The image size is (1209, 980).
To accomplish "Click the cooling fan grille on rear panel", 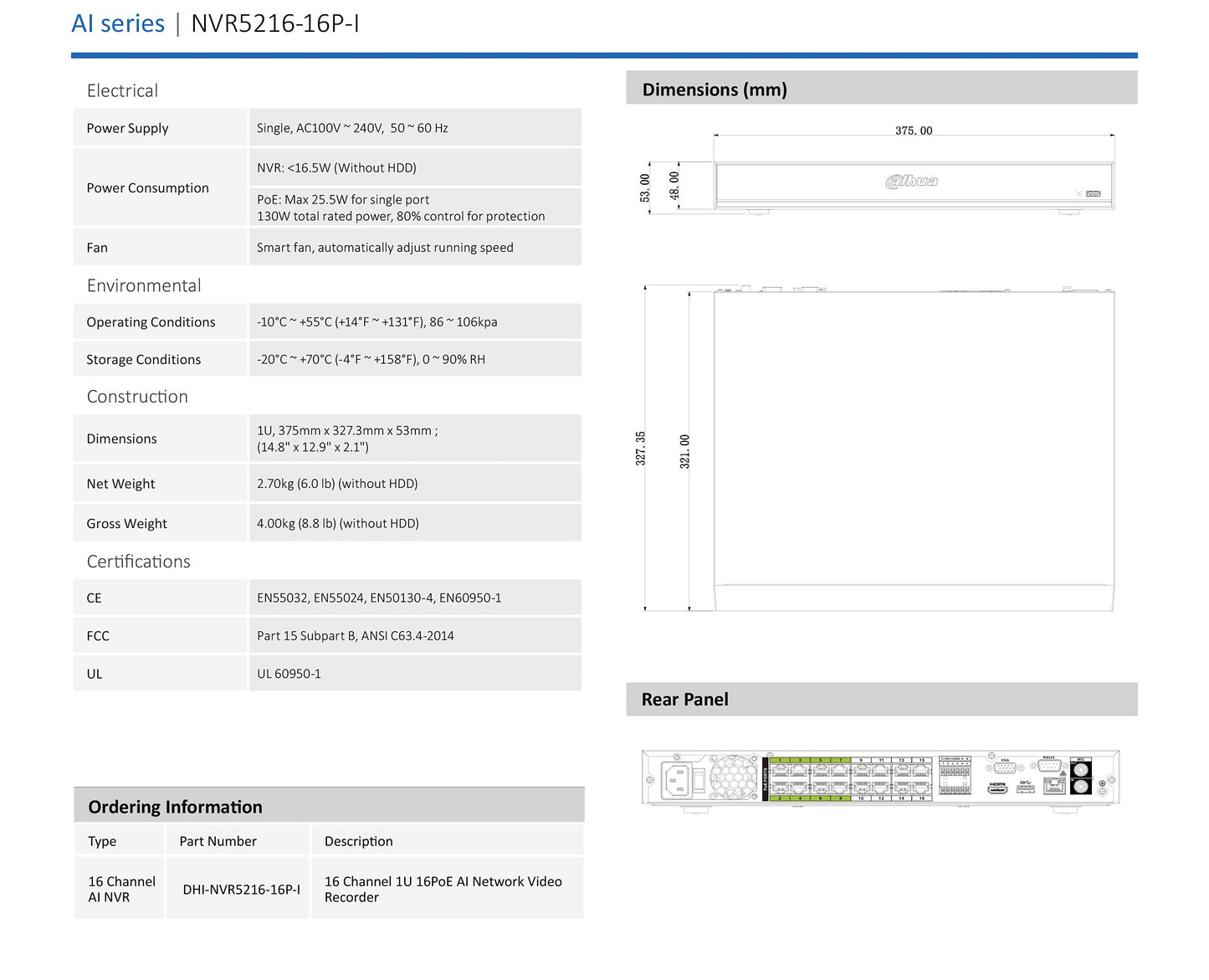I will [734, 777].
